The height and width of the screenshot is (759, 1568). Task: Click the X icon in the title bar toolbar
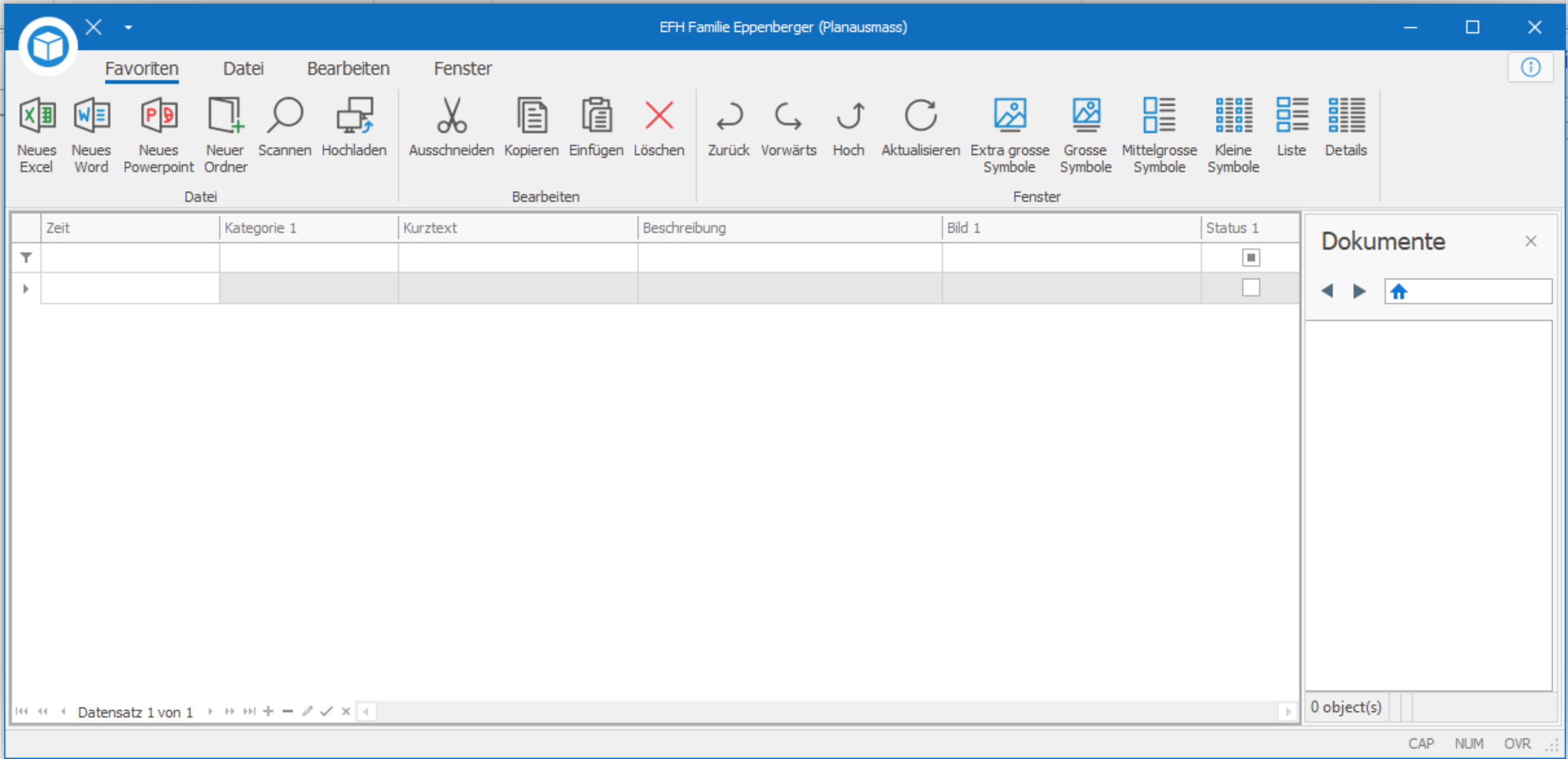point(93,27)
